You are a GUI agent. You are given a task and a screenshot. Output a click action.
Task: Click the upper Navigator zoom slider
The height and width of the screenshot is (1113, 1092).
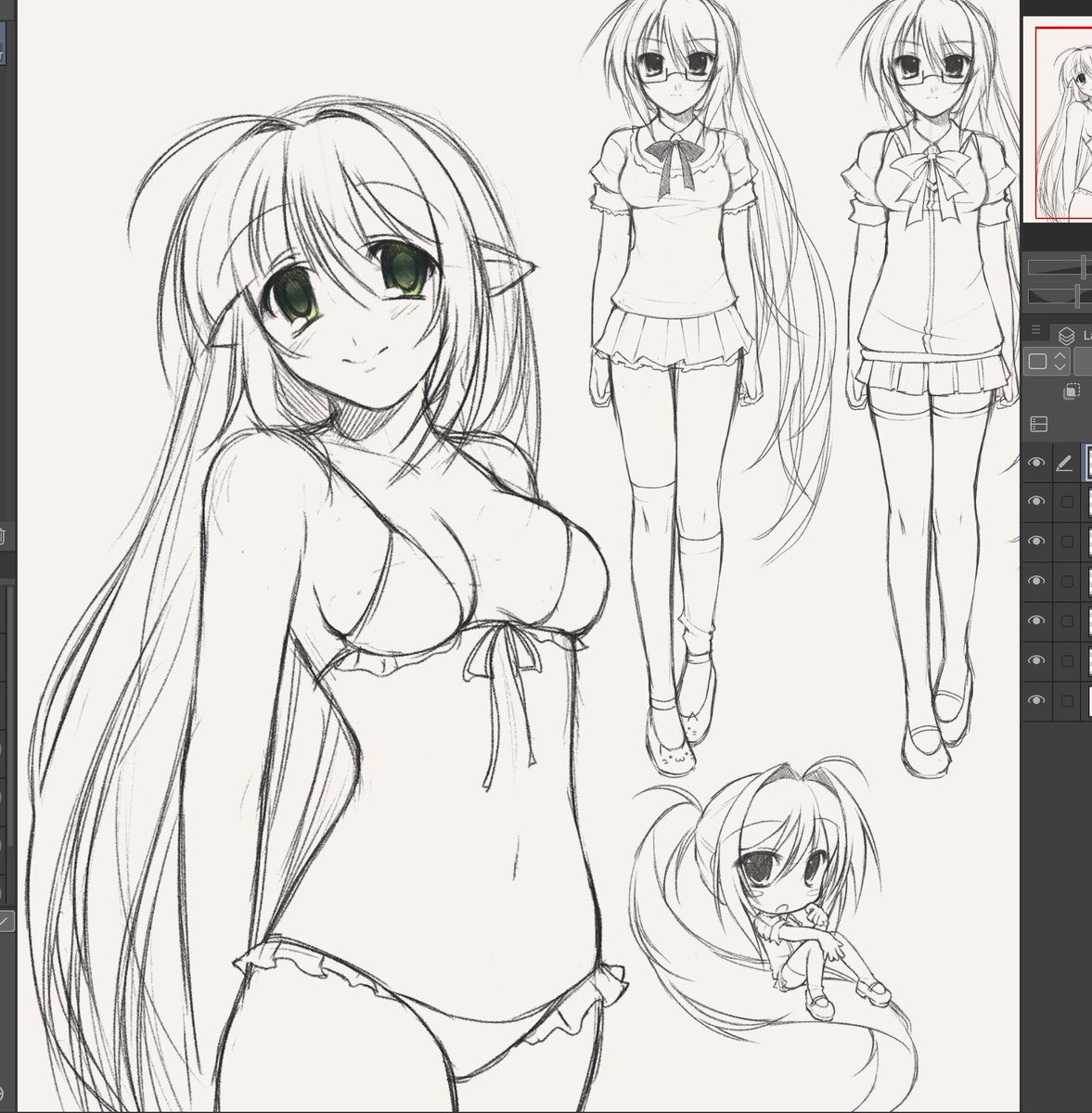tap(1060, 268)
